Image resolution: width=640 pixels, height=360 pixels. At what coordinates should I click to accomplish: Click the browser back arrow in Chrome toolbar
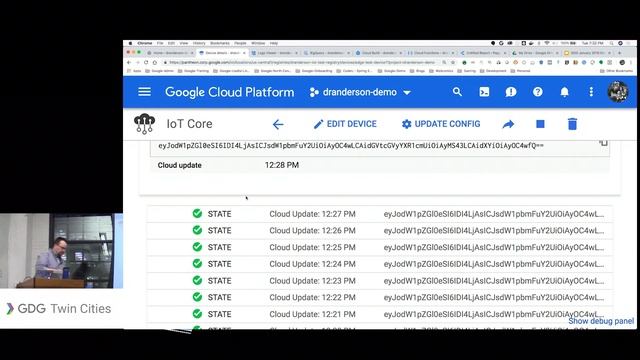129,62
